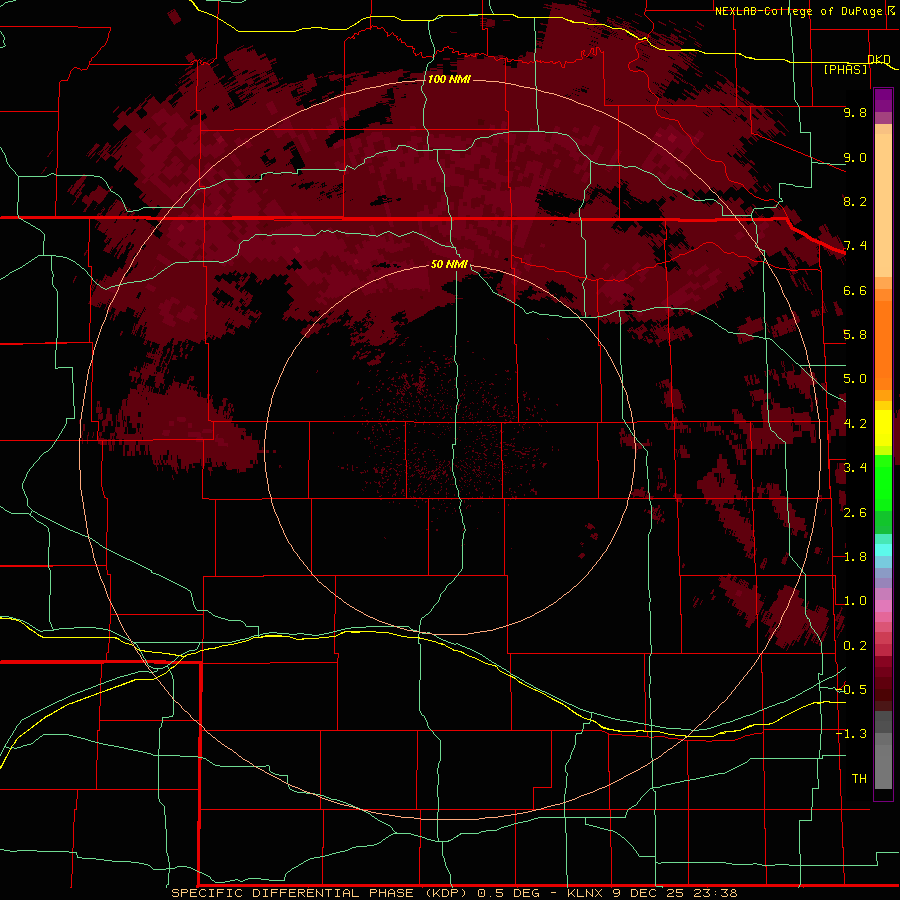The width and height of the screenshot is (900, 900).
Task: Click the 1.0 scale value
Action: pyautogui.click(x=855, y=601)
